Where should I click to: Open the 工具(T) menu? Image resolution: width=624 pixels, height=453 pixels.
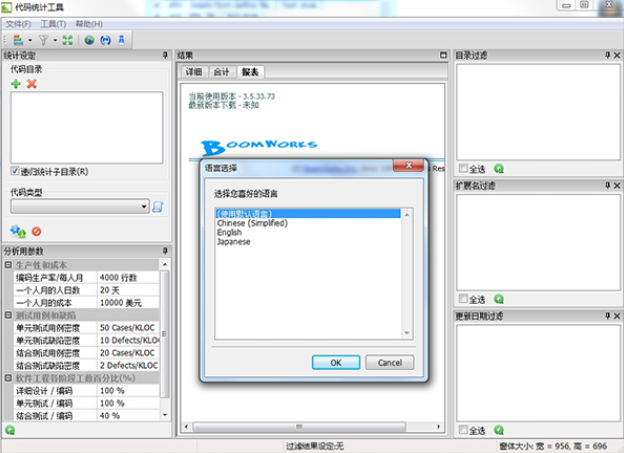(52, 23)
